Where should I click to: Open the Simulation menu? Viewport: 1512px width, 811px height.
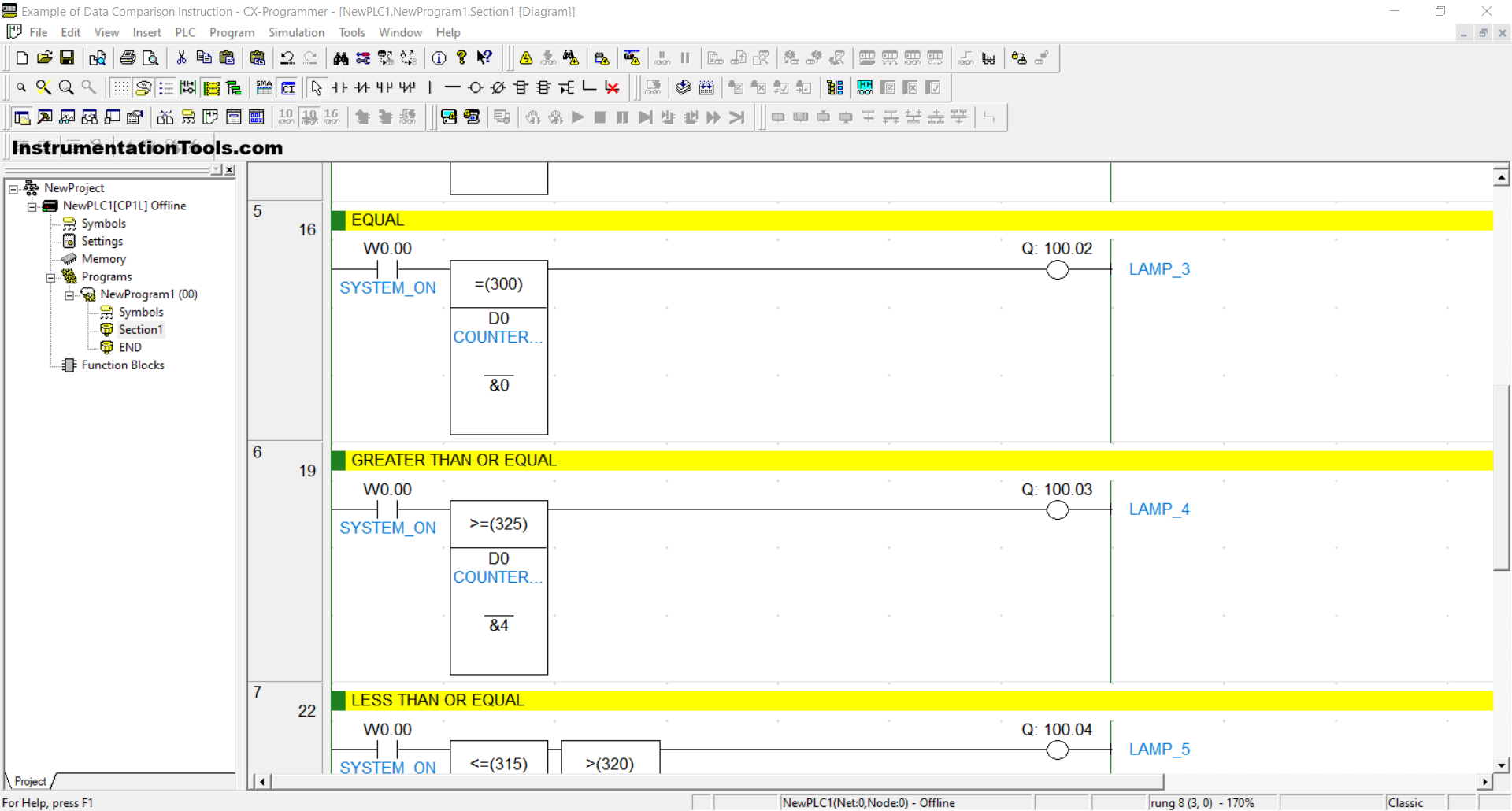296,32
